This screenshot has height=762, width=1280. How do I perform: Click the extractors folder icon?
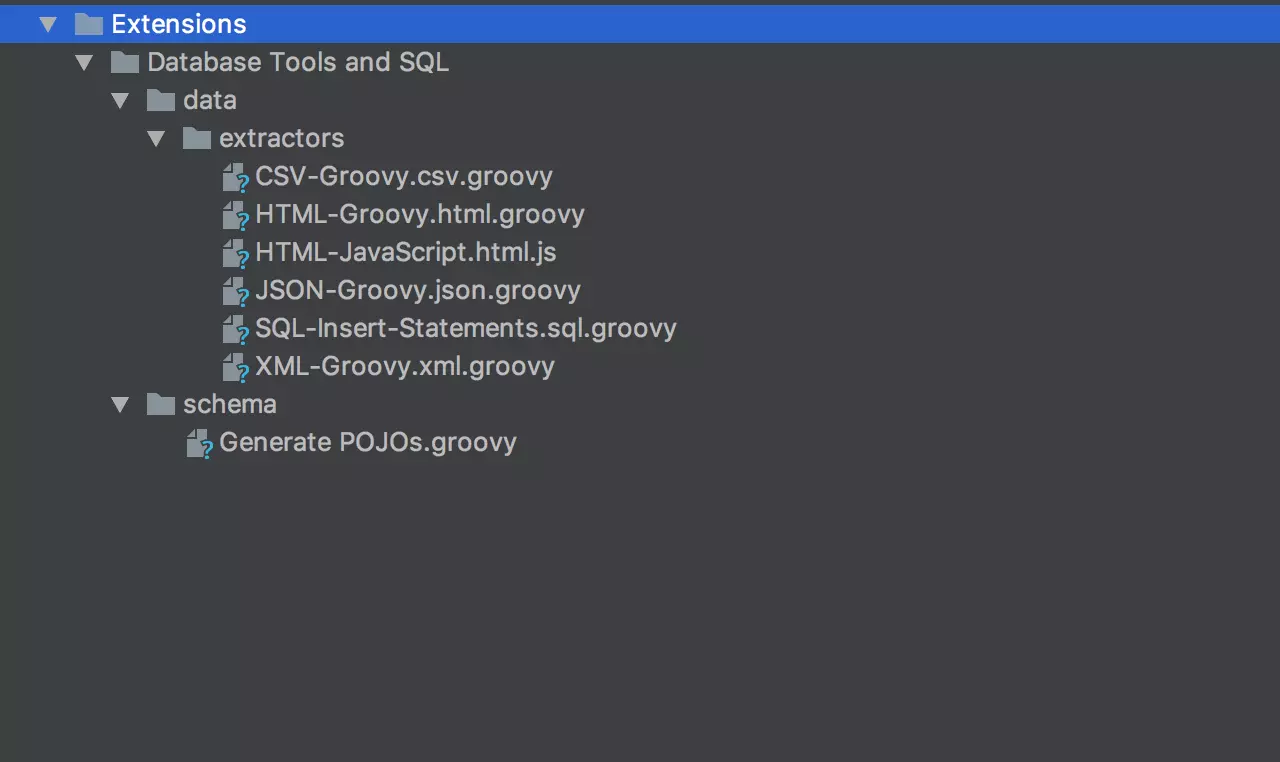pos(197,139)
